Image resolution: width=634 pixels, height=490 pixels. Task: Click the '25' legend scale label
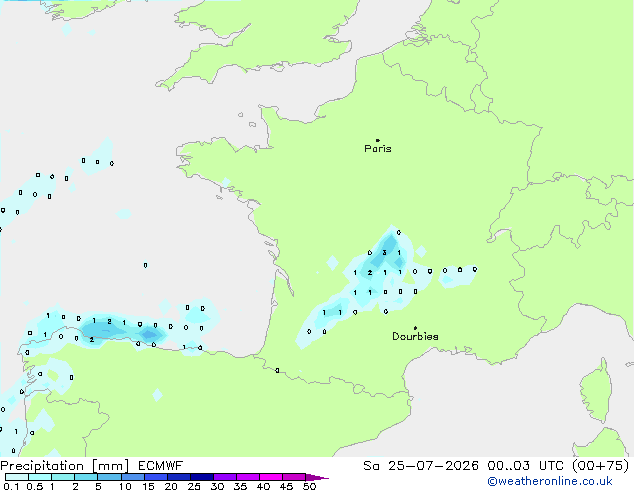[x=194, y=486]
